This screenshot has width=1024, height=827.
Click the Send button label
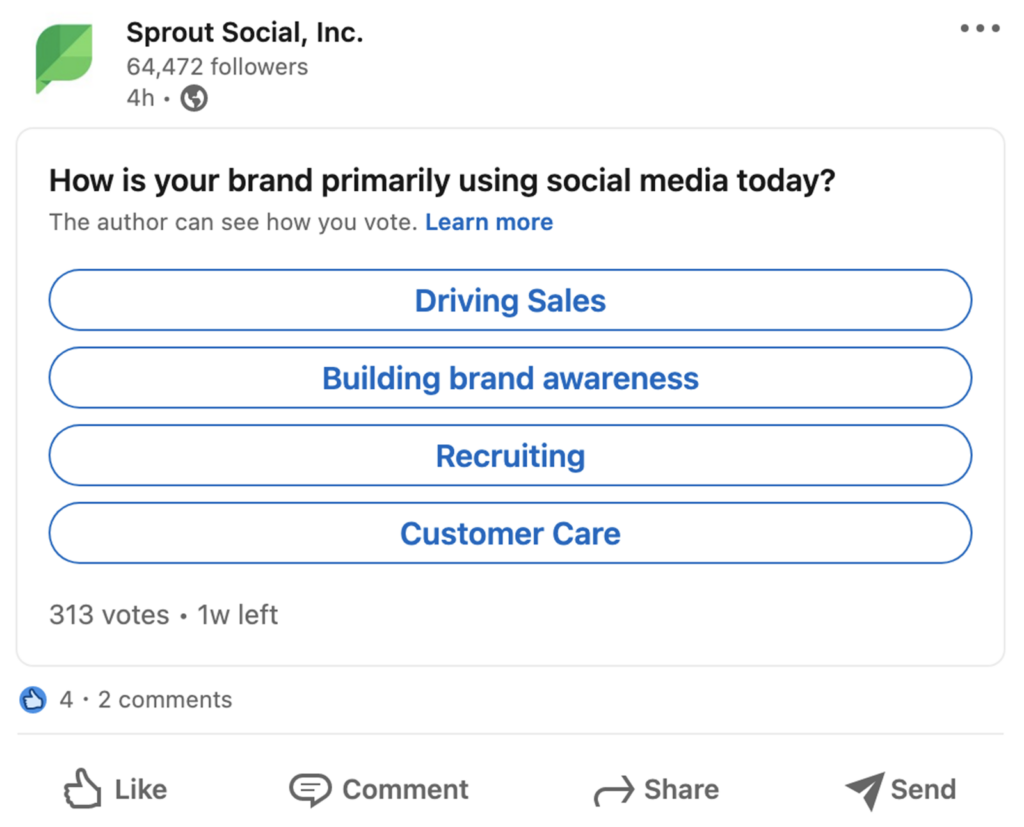pyautogui.click(x=923, y=789)
